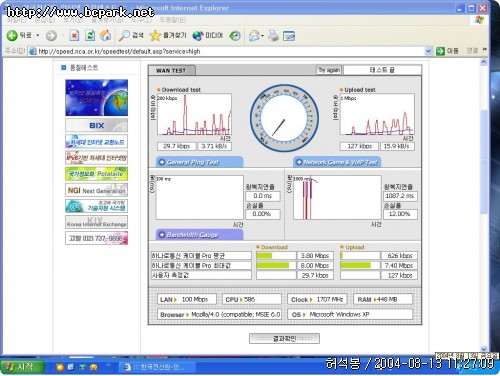
Task: Open the fourth menu bar item
Action: click(x=107, y=20)
